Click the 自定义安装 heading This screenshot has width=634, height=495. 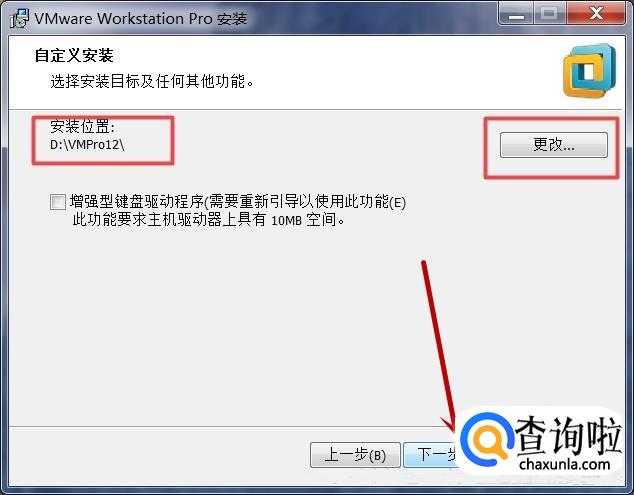coord(74,55)
